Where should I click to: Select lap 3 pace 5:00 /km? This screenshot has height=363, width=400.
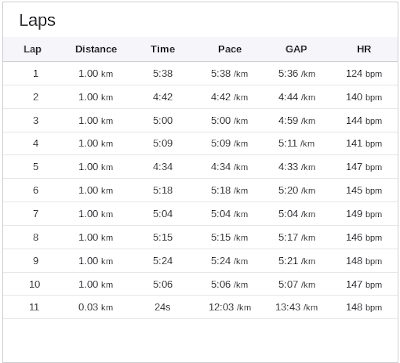[x=229, y=120]
